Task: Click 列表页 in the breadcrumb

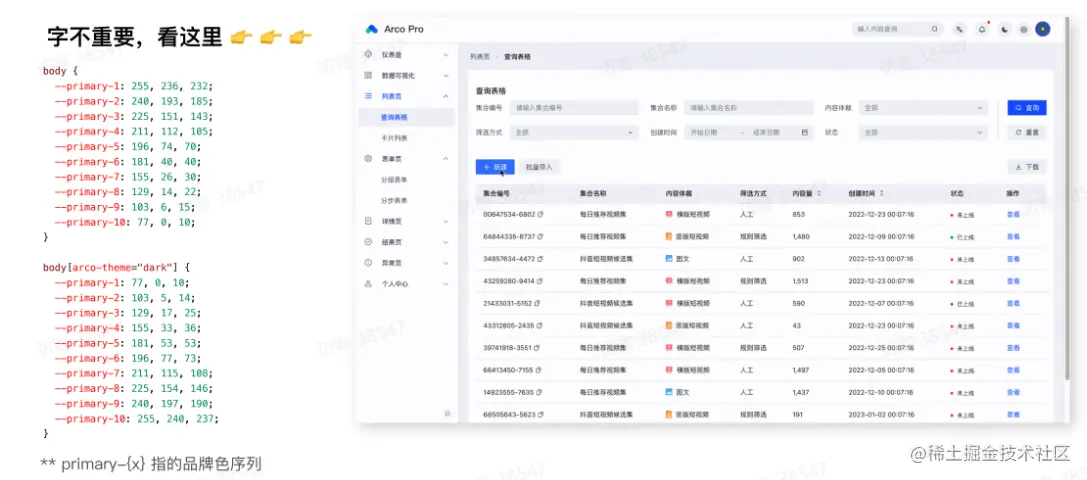Action: [480, 57]
